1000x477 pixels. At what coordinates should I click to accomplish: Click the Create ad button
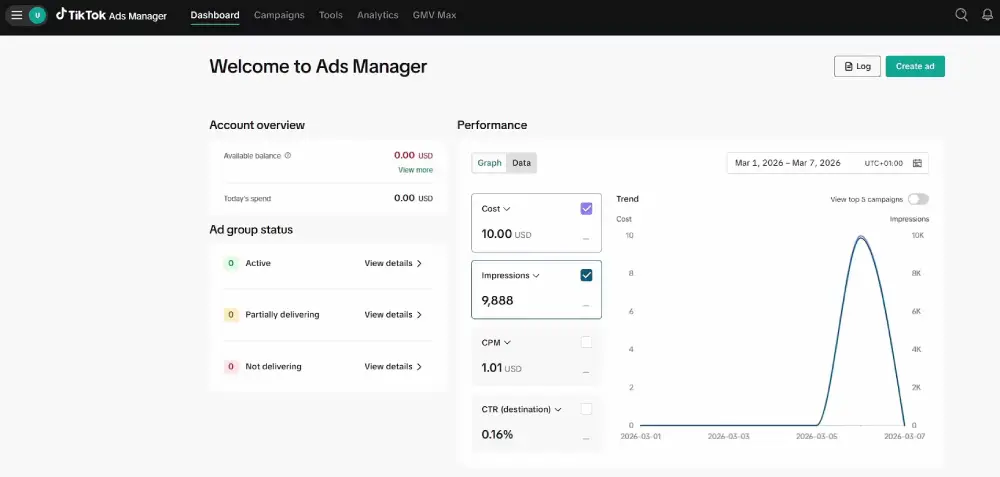click(915, 66)
